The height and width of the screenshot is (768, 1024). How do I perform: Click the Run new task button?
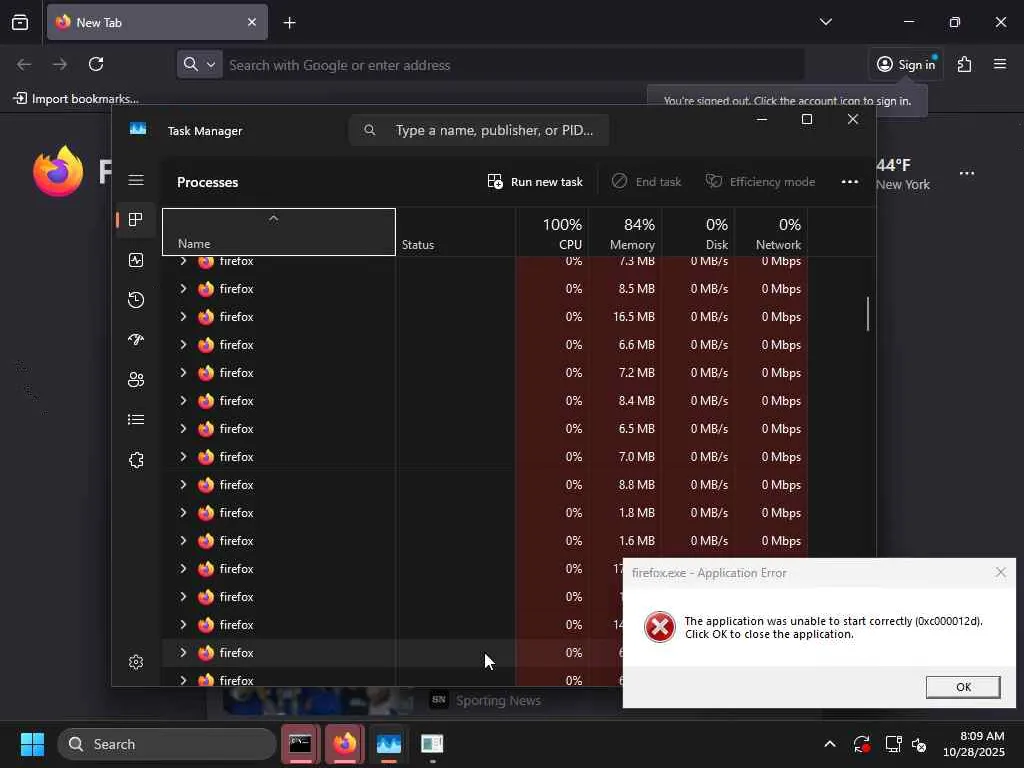[535, 182]
